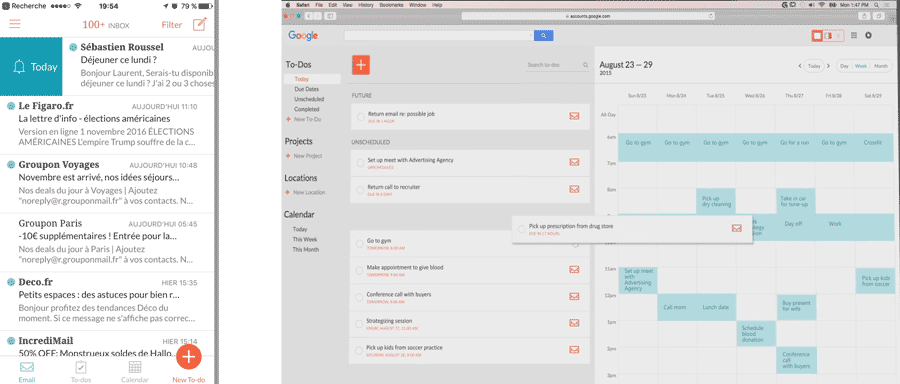Open email icon for Advertising Agency to-do
Screen dimensions: 900x384
(x=574, y=162)
